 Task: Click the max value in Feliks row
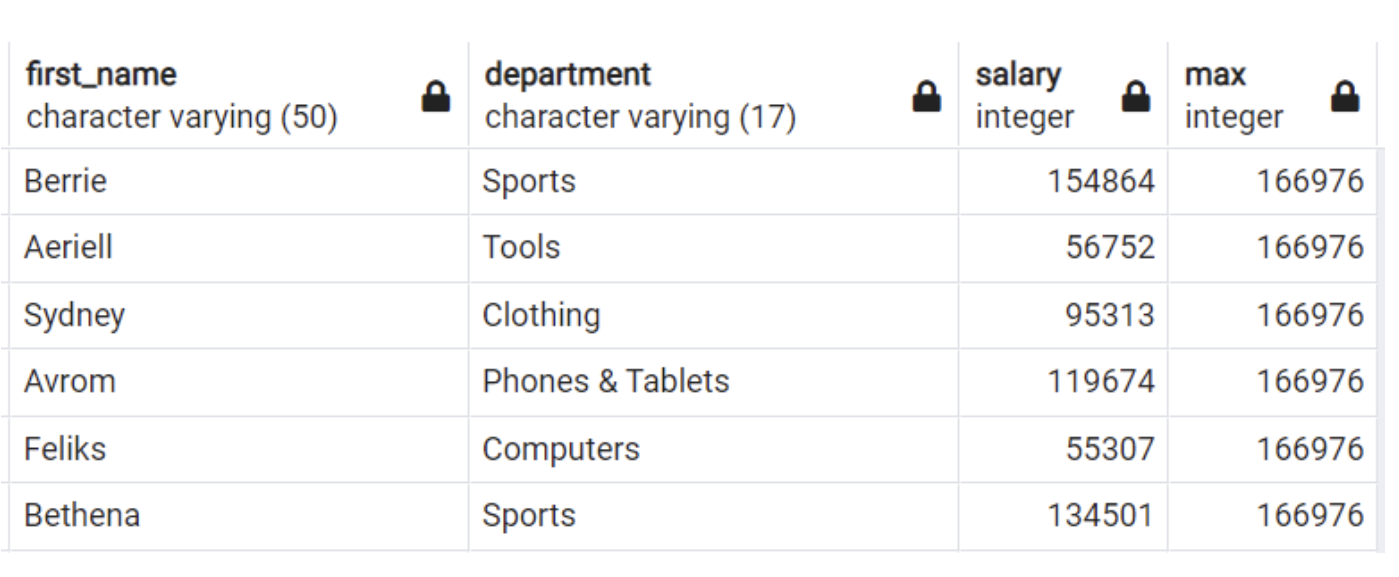coord(1310,449)
